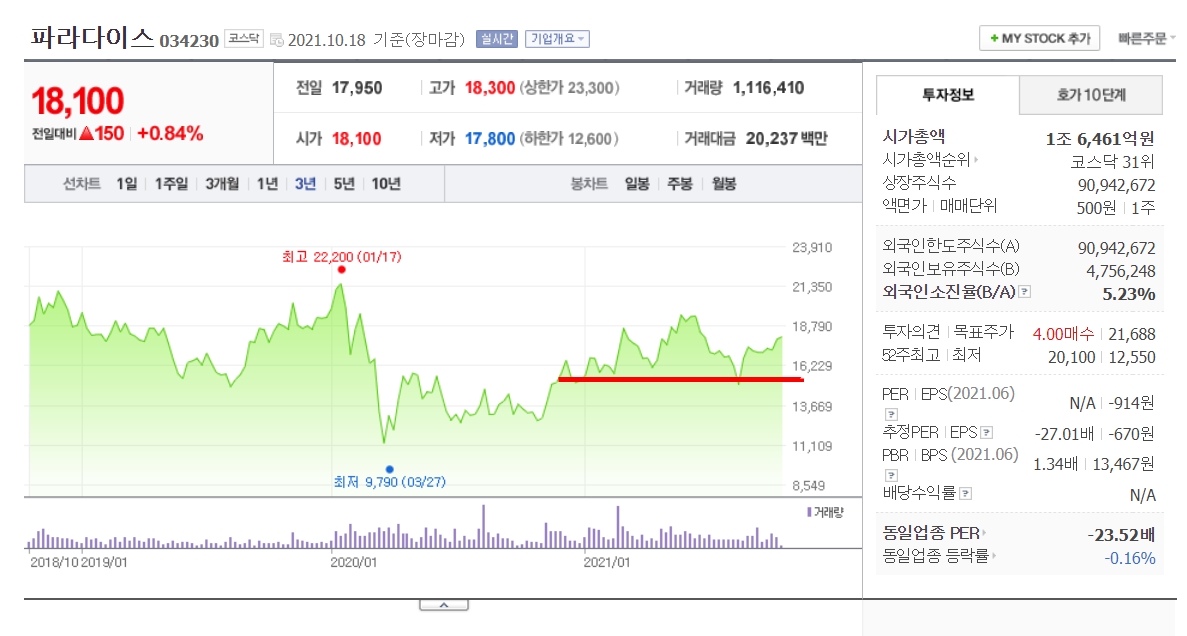The image size is (1187, 636).
Task: Click the 저가 17,800 value
Action: point(490,139)
